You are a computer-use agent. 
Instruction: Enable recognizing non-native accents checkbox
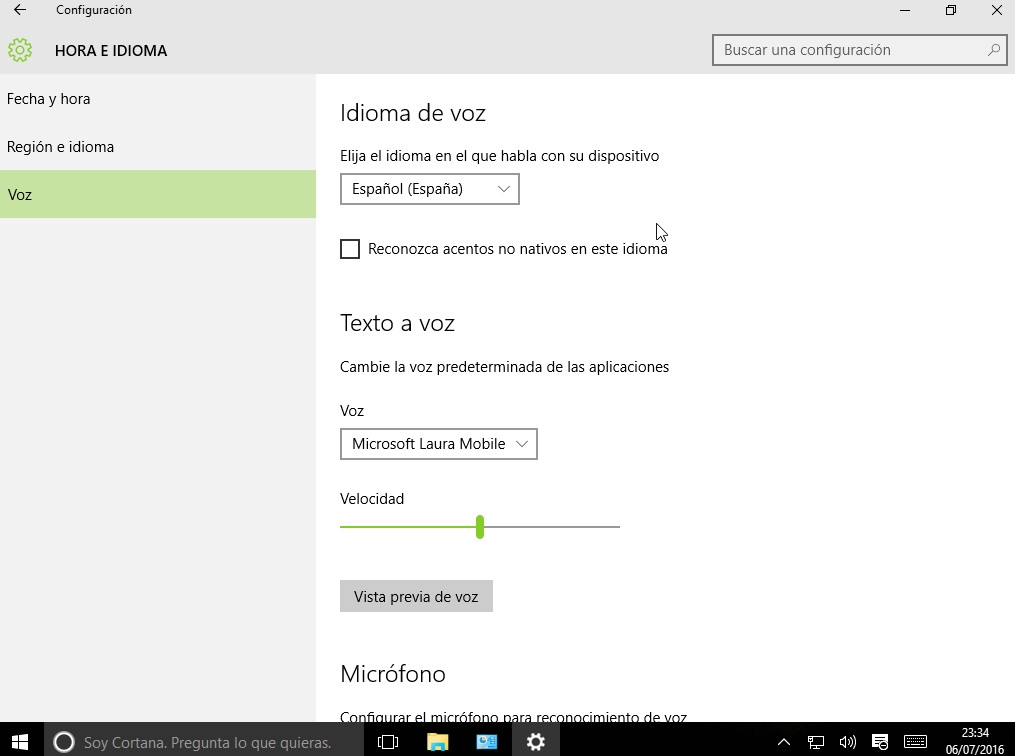coord(350,249)
